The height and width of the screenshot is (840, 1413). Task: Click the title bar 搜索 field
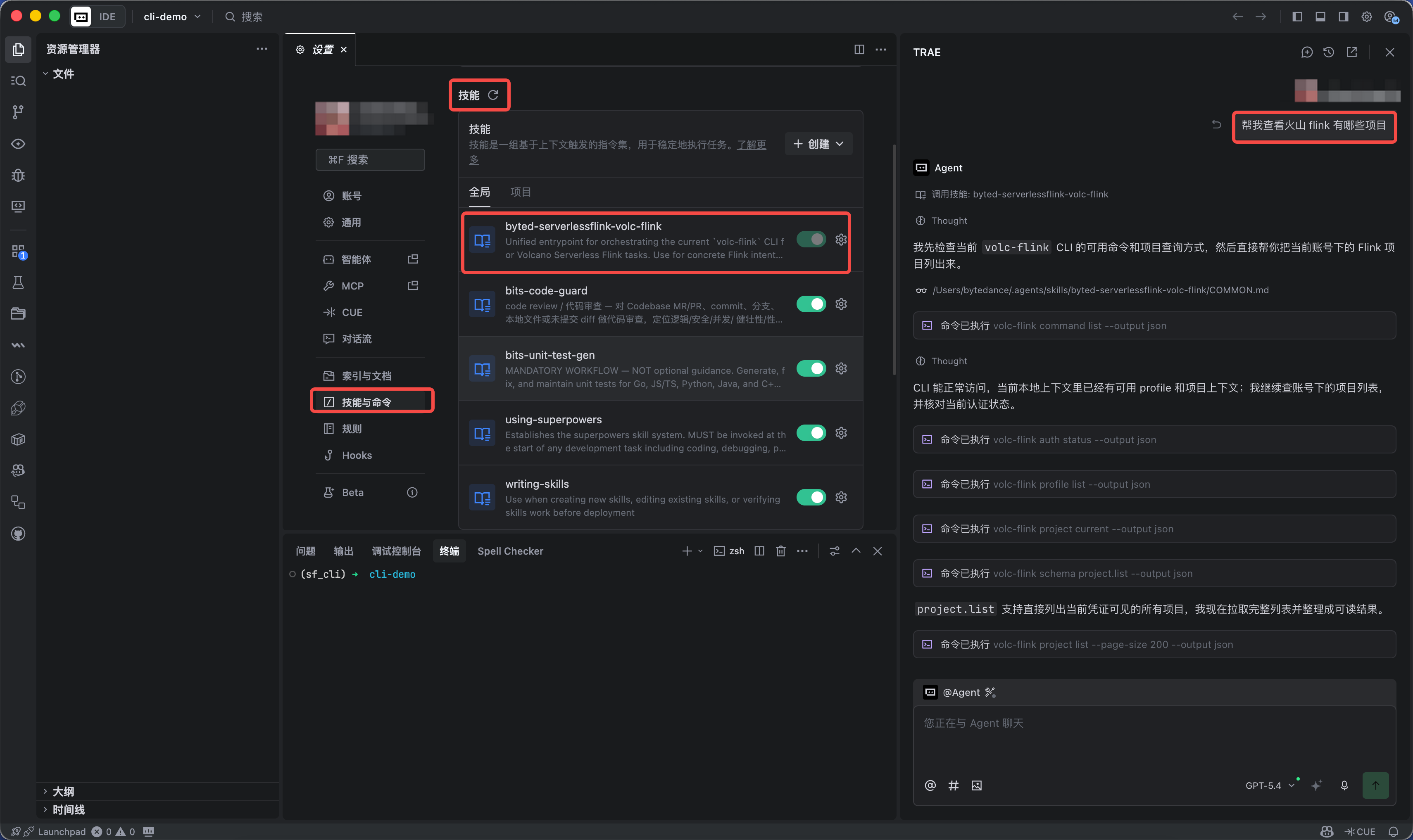245,17
